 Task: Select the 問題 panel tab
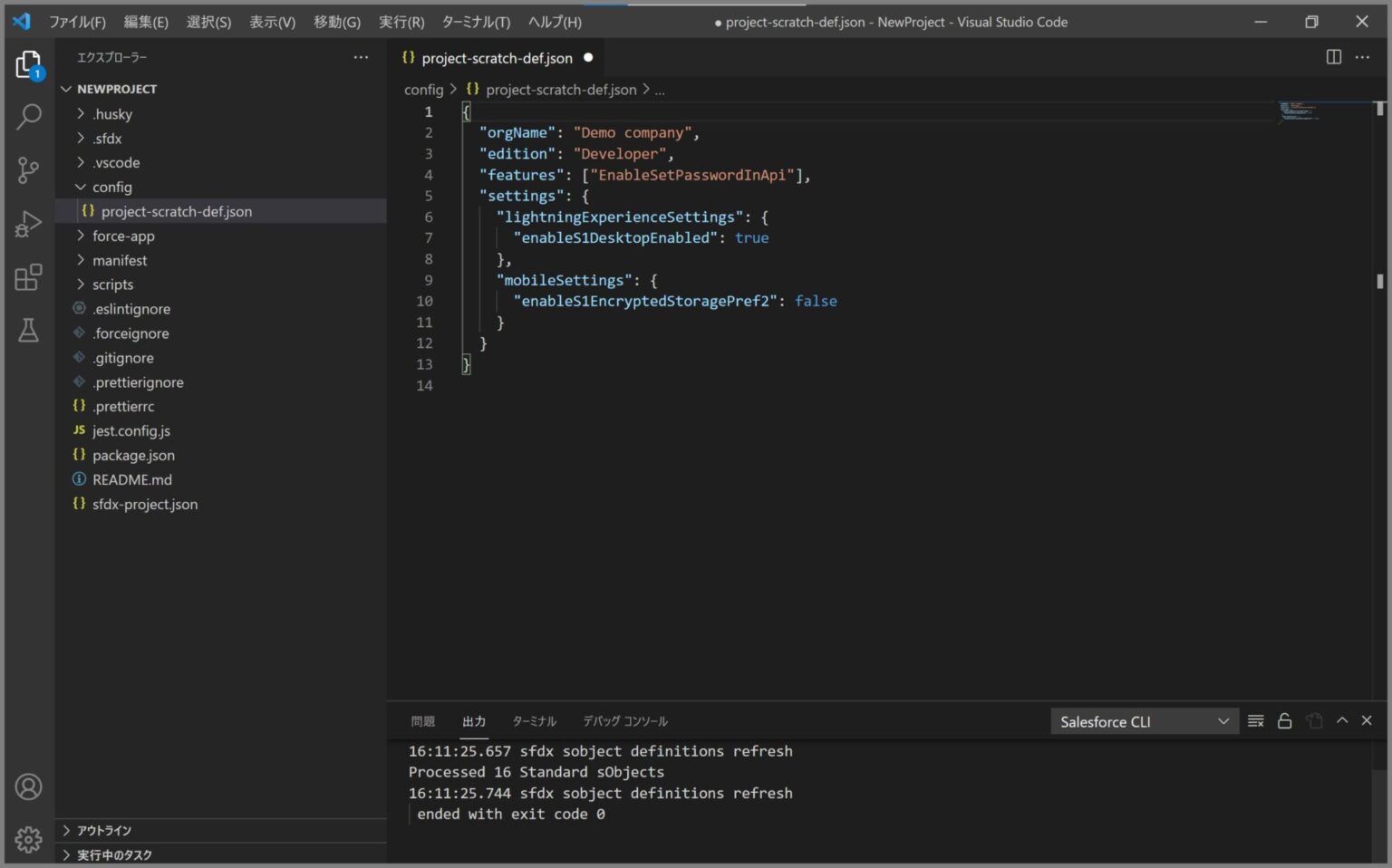click(421, 720)
